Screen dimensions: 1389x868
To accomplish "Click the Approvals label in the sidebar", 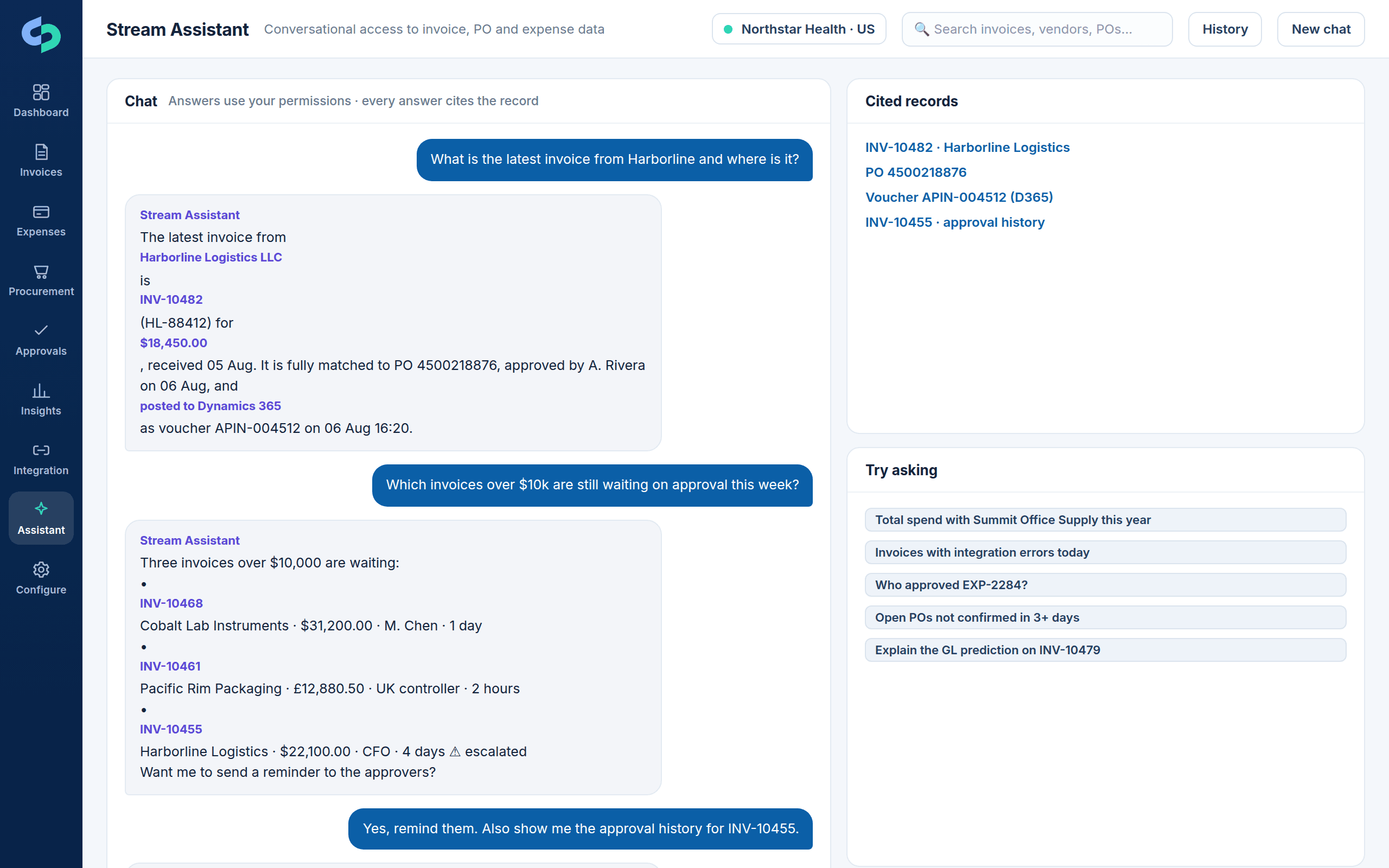I will (x=41, y=352).
